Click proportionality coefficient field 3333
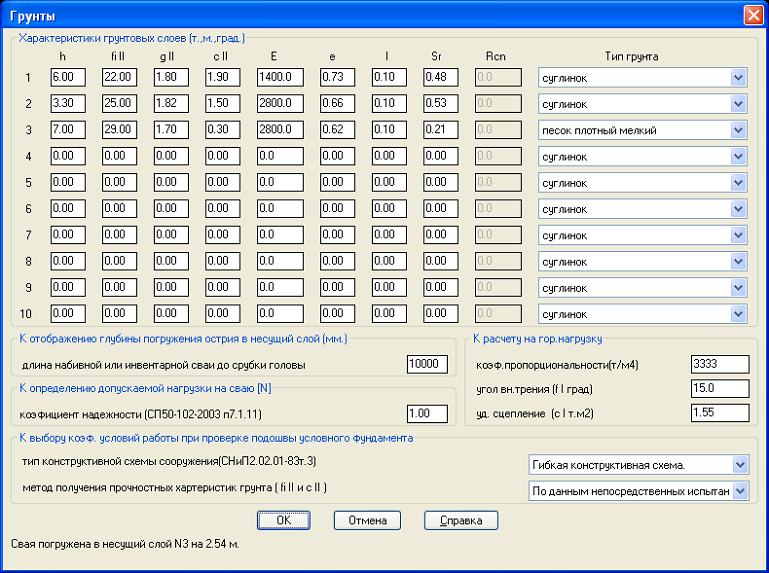This screenshot has height=573, width=769. click(x=720, y=364)
